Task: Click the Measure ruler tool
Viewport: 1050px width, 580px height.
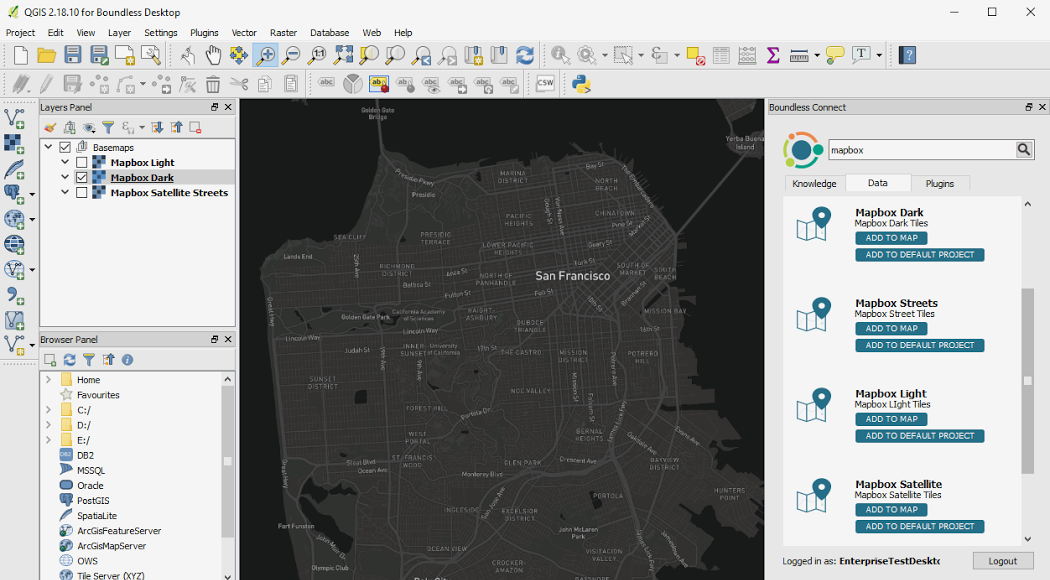Action: click(x=799, y=56)
